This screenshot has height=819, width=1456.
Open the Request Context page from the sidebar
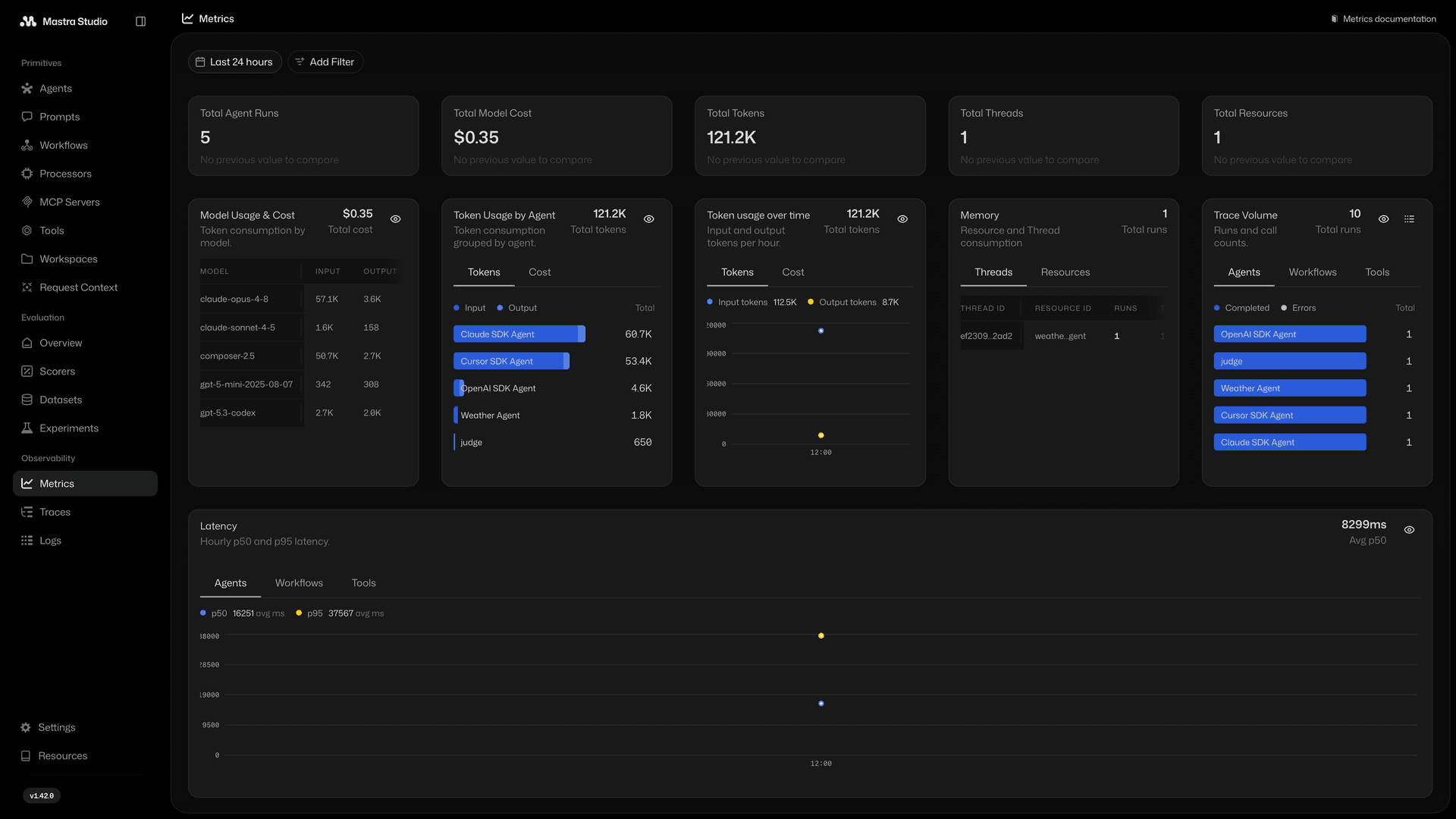[85, 287]
